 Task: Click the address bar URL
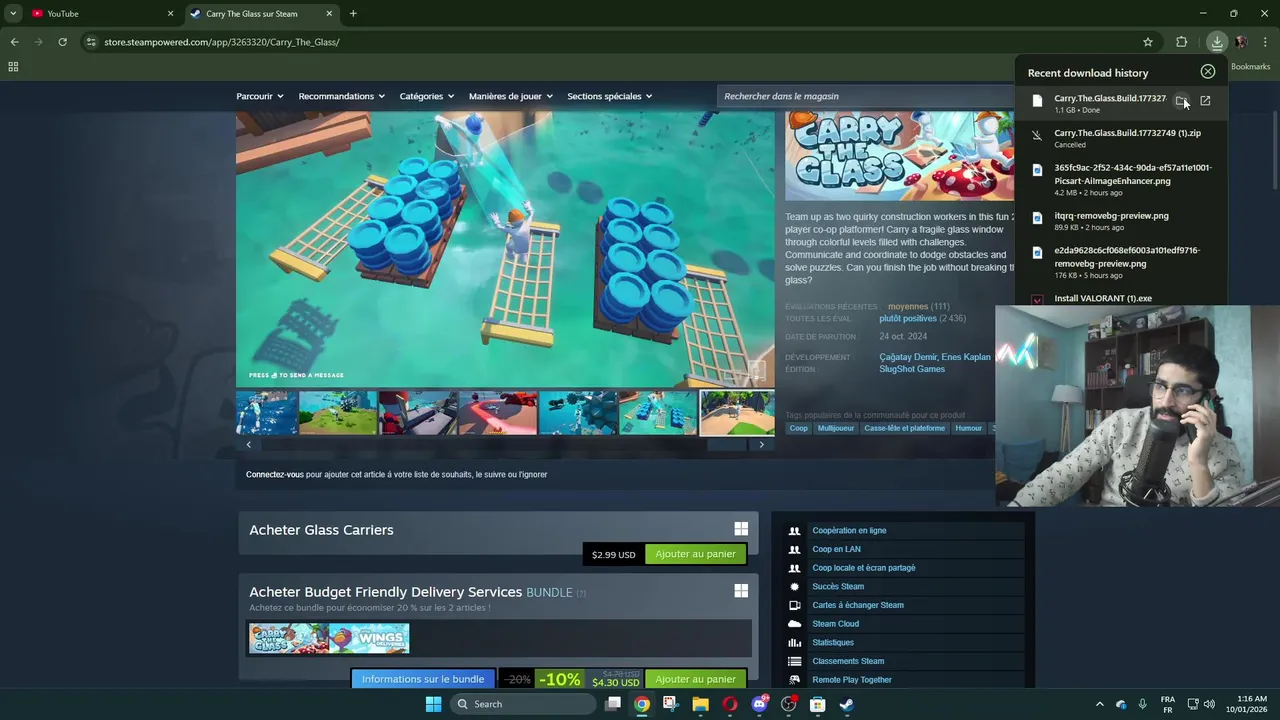point(222,42)
